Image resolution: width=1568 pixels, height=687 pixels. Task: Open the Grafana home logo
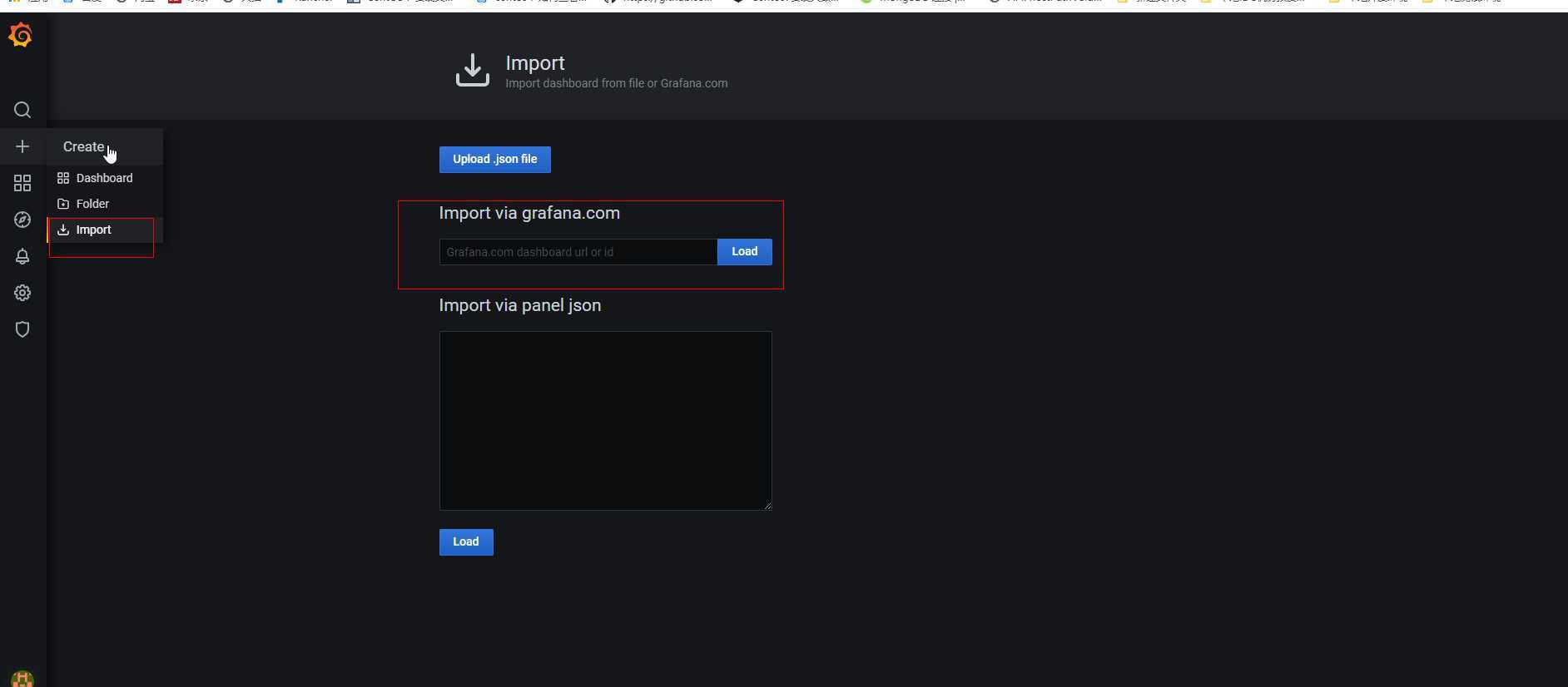point(21,36)
